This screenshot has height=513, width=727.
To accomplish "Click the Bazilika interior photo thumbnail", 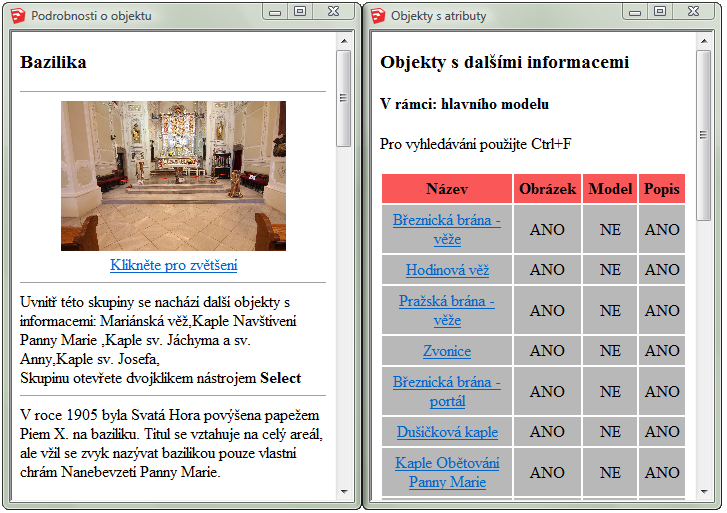I will [173, 175].
